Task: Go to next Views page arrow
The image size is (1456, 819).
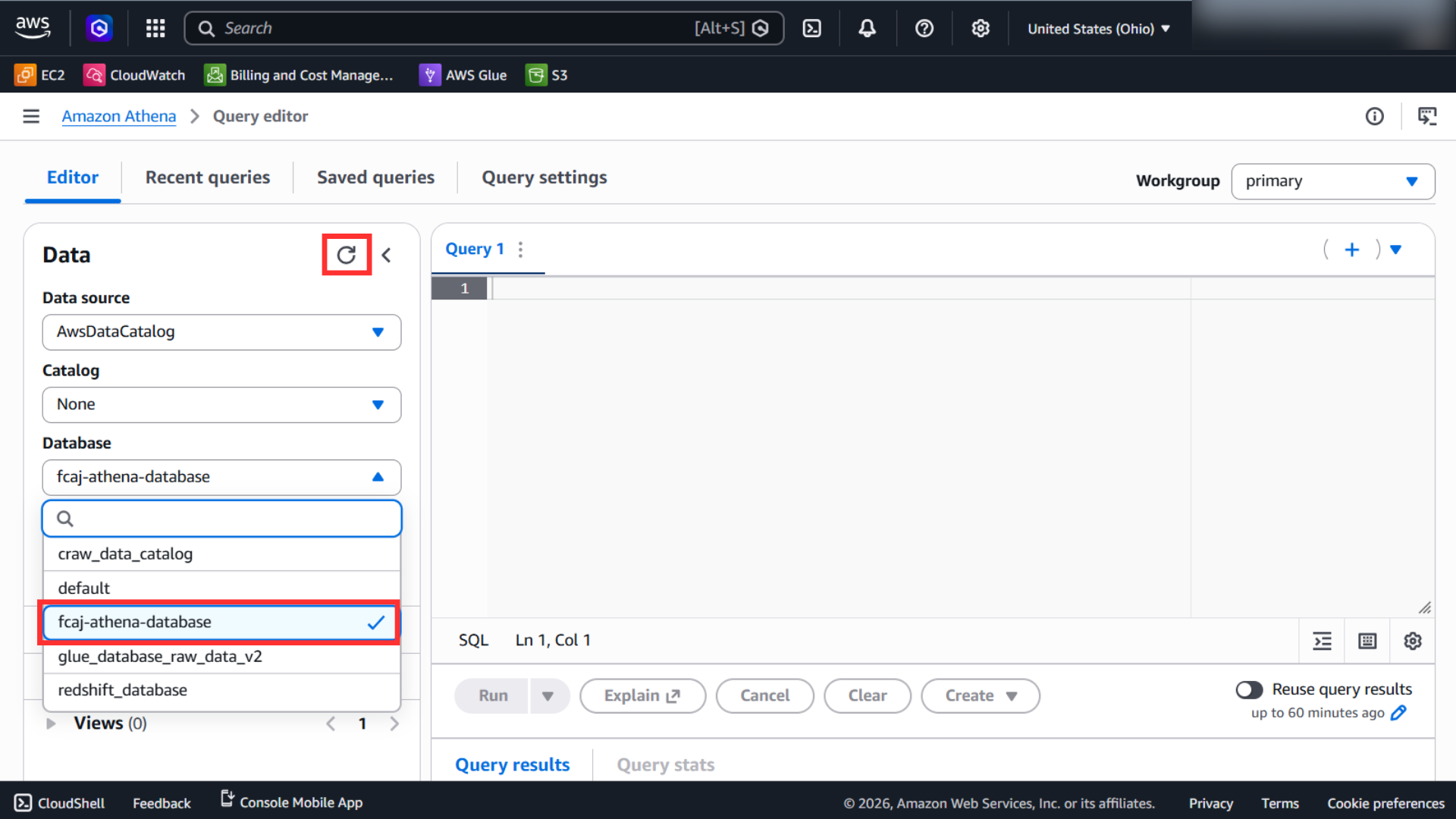Action: [x=394, y=723]
